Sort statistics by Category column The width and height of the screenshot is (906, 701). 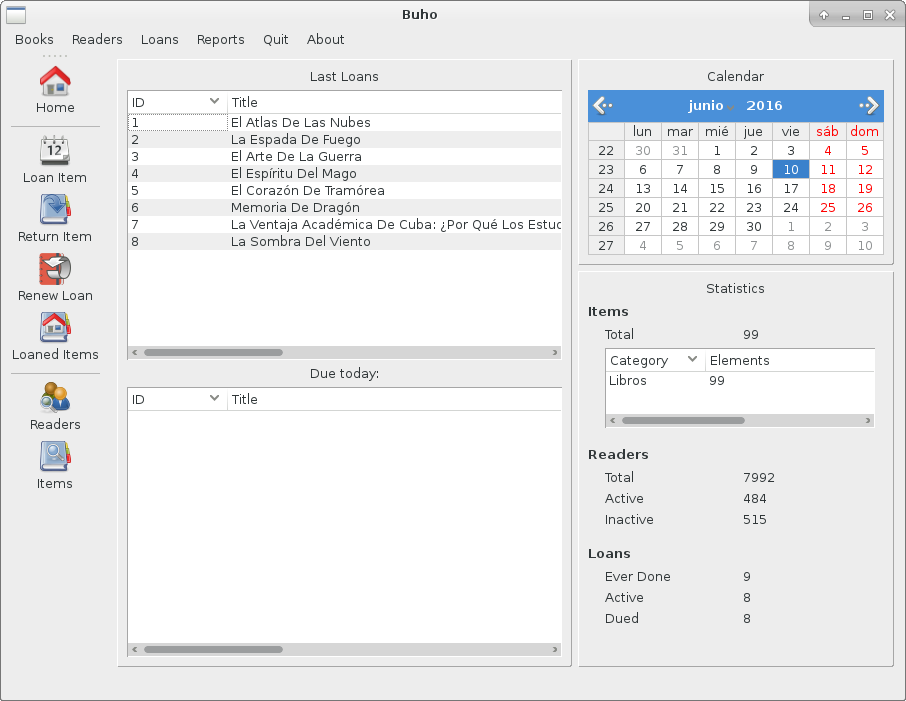click(x=655, y=361)
